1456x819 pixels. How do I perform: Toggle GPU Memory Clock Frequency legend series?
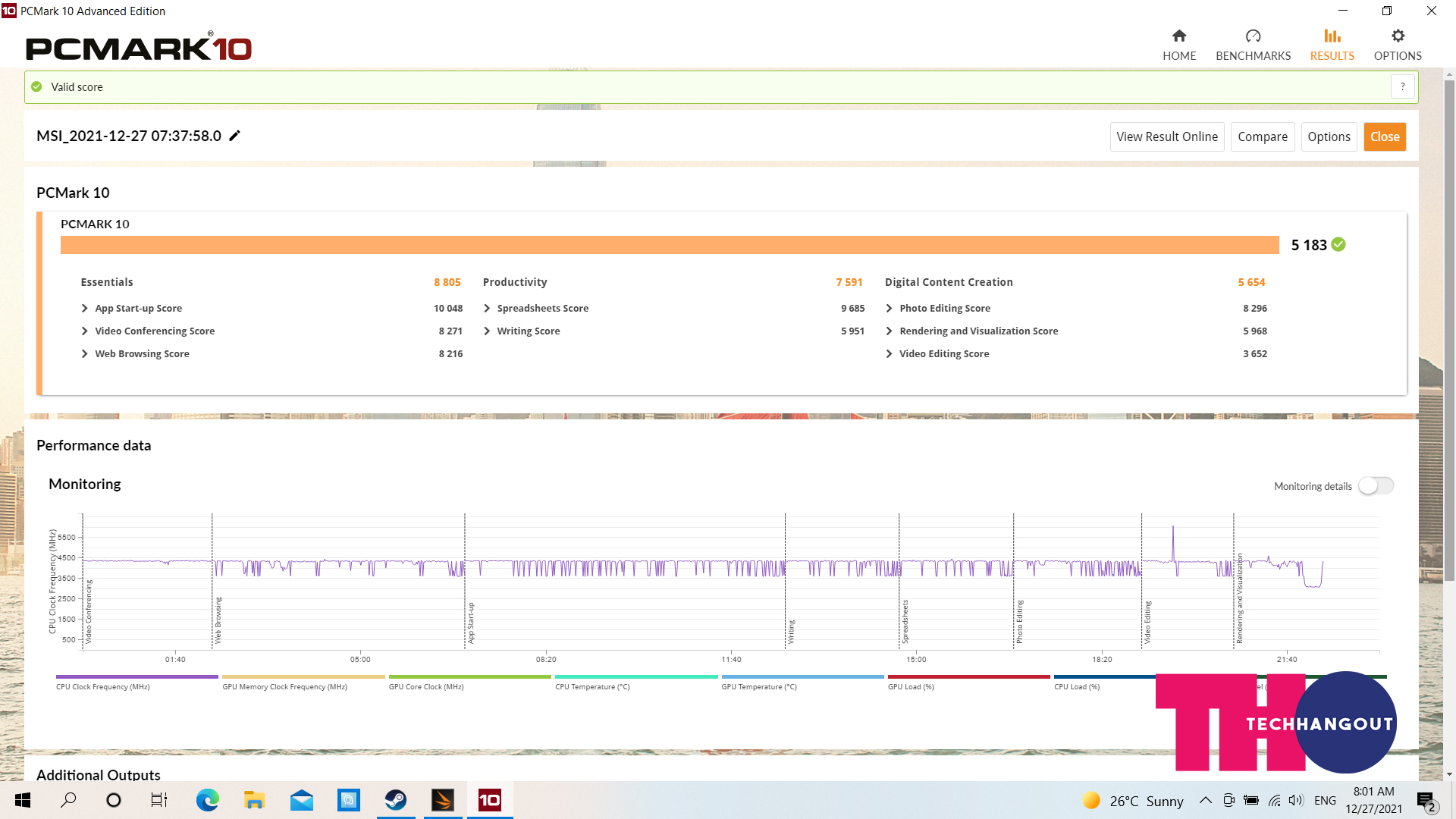pyautogui.click(x=303, y=682)
